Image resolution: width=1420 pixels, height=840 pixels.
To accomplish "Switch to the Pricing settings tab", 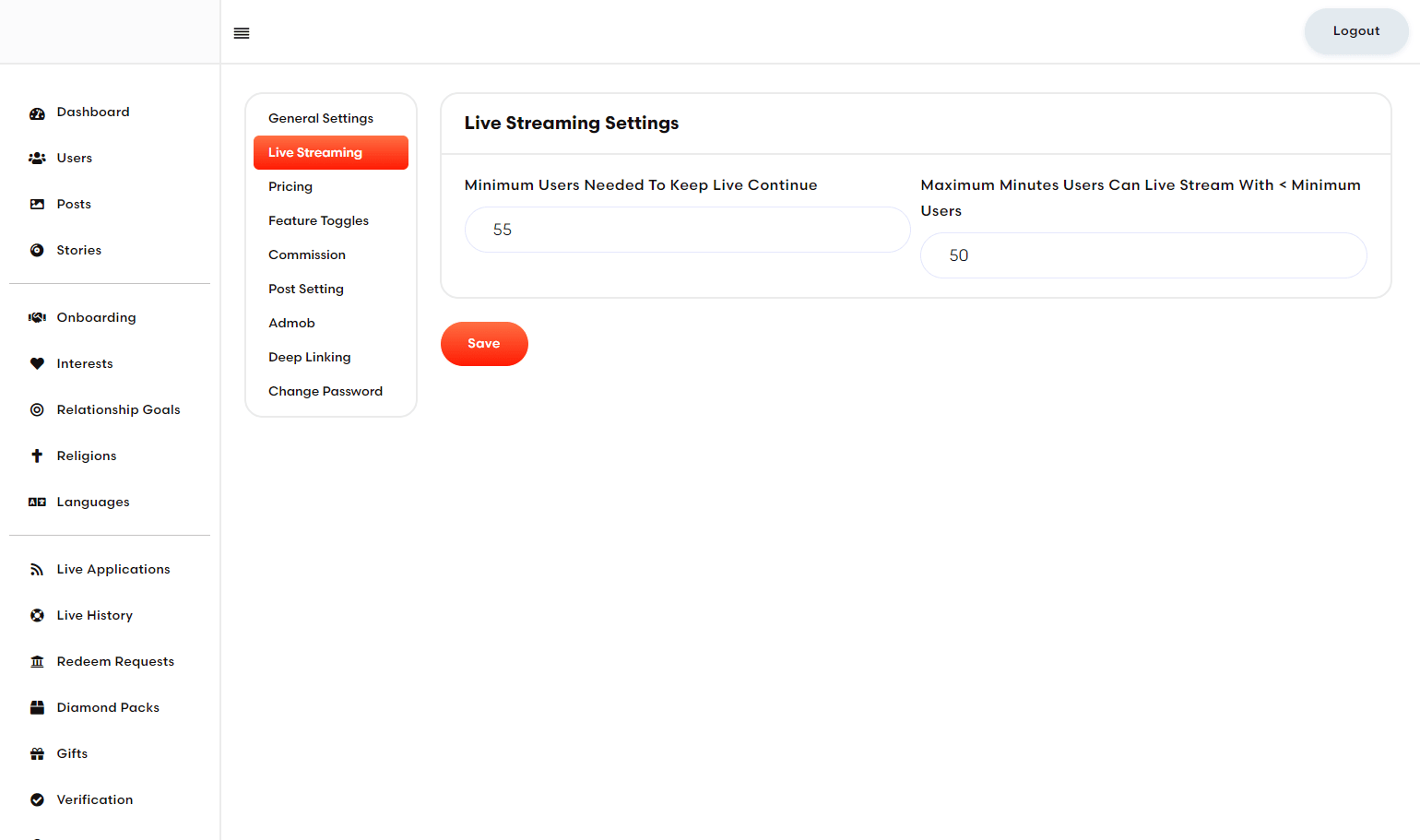I will coord(331,187).
